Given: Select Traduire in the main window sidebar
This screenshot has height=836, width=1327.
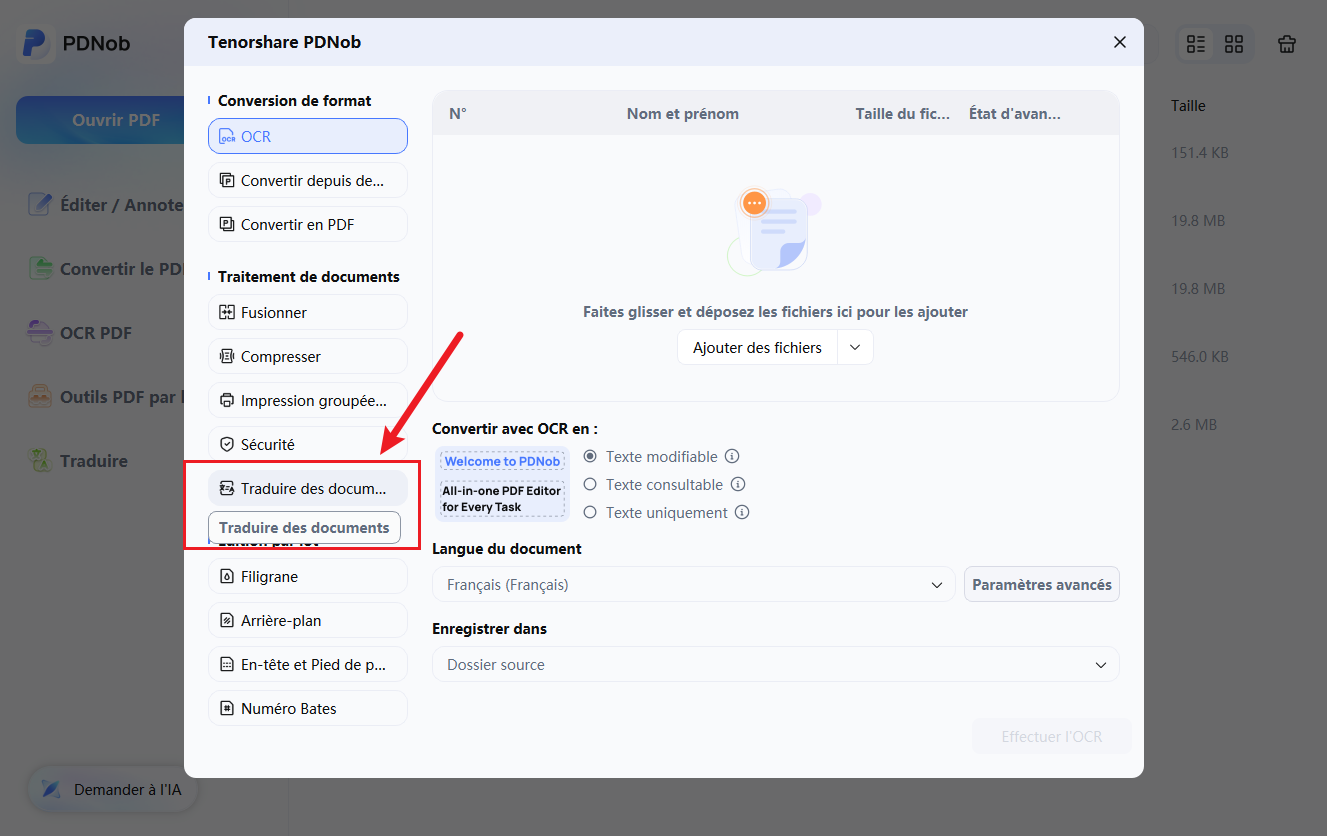Looking at the screenshot, I should point(78,461).
